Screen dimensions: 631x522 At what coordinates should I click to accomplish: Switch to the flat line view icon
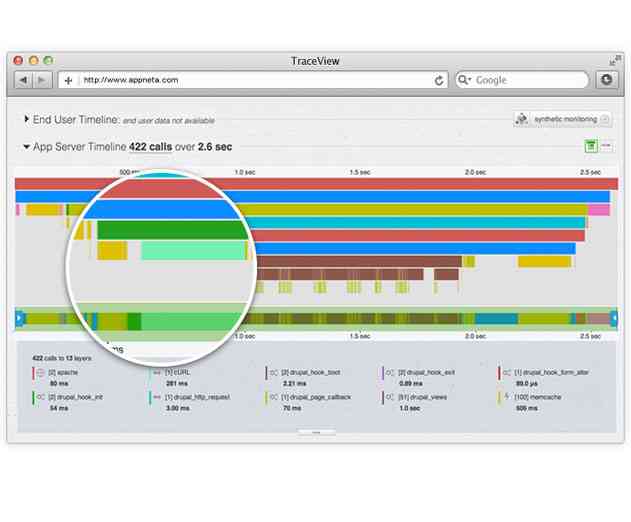(x=606, y=146)
